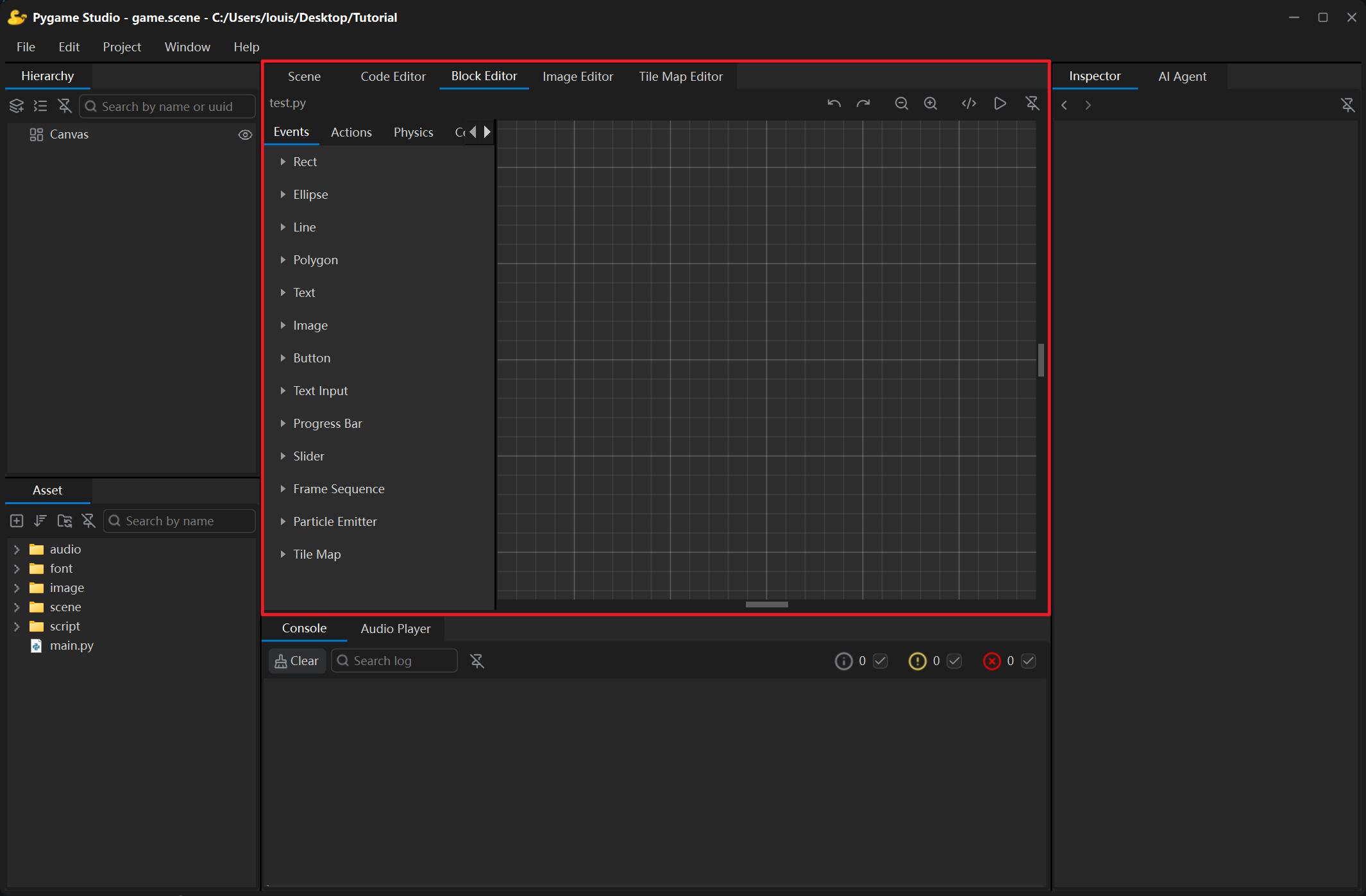Click the unpin icon in Block Editor toolbar
1366x896 pixels.
tap(1032, 103)
